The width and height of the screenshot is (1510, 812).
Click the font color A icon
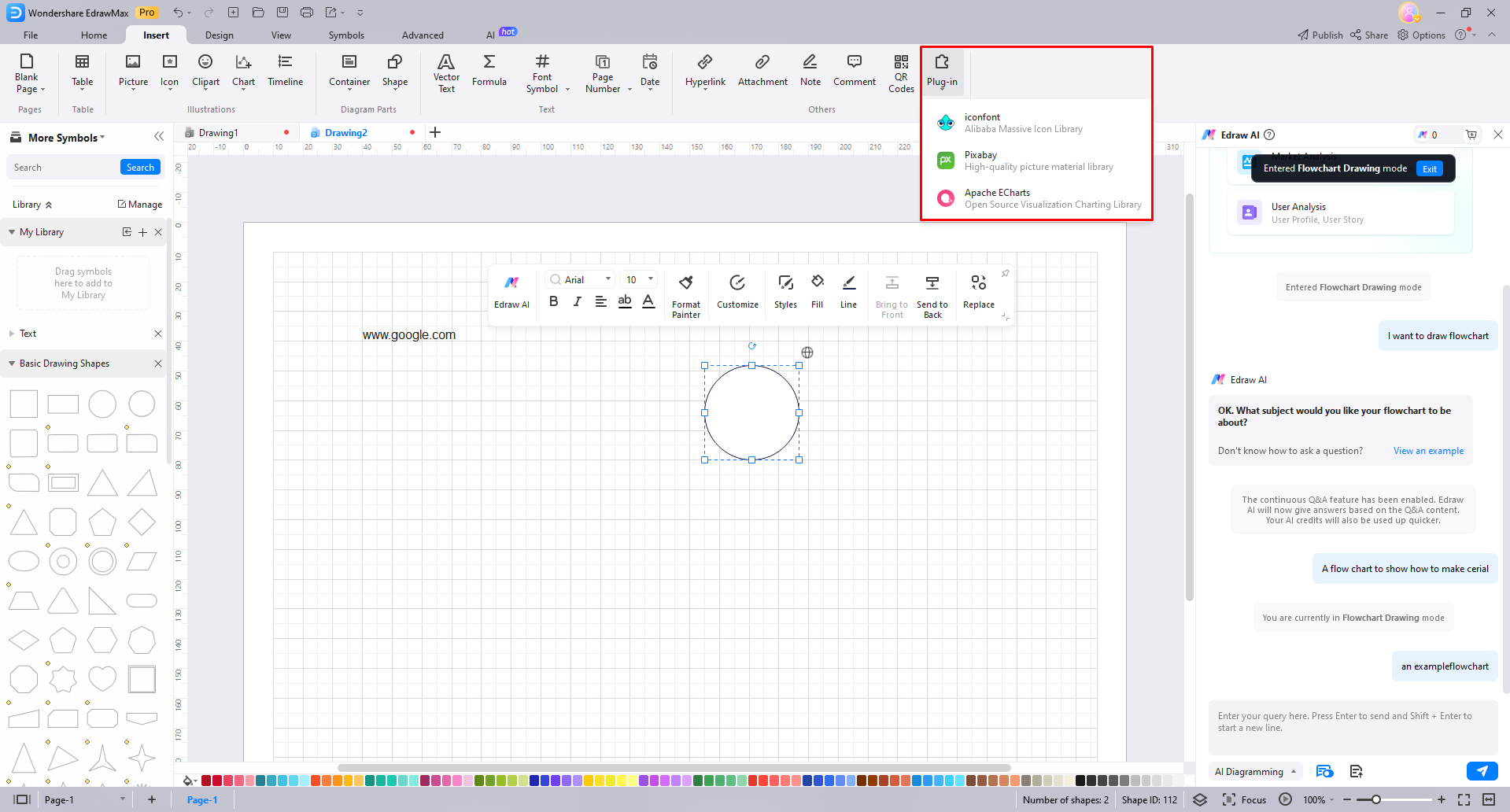pyautogui.click(x=648, y=301)
